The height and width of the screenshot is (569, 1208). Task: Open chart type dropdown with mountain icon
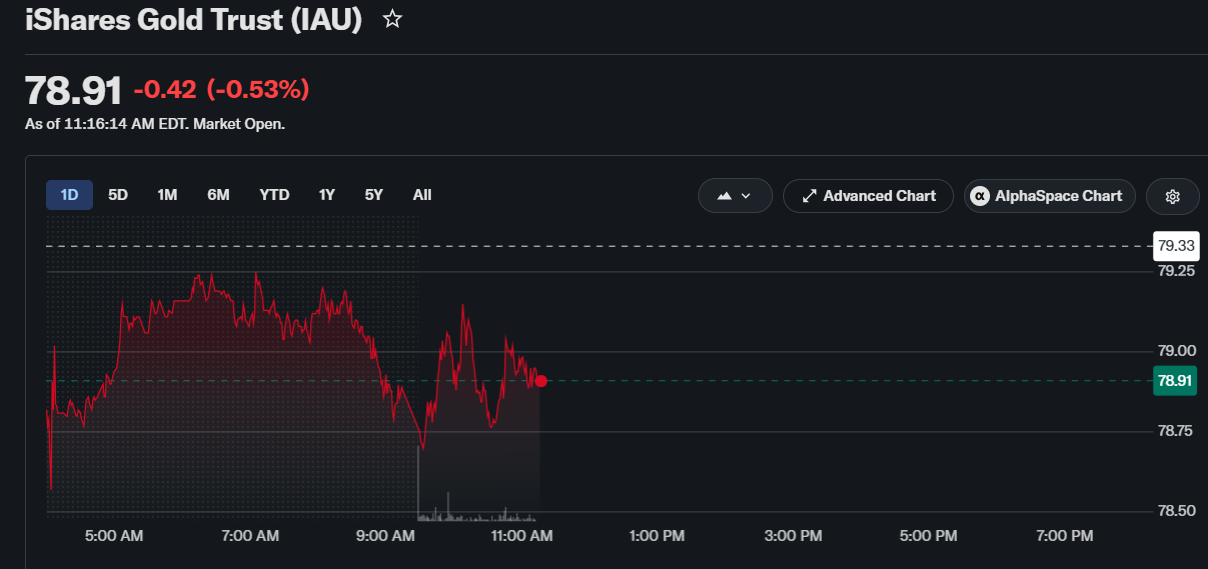(735, 196)
